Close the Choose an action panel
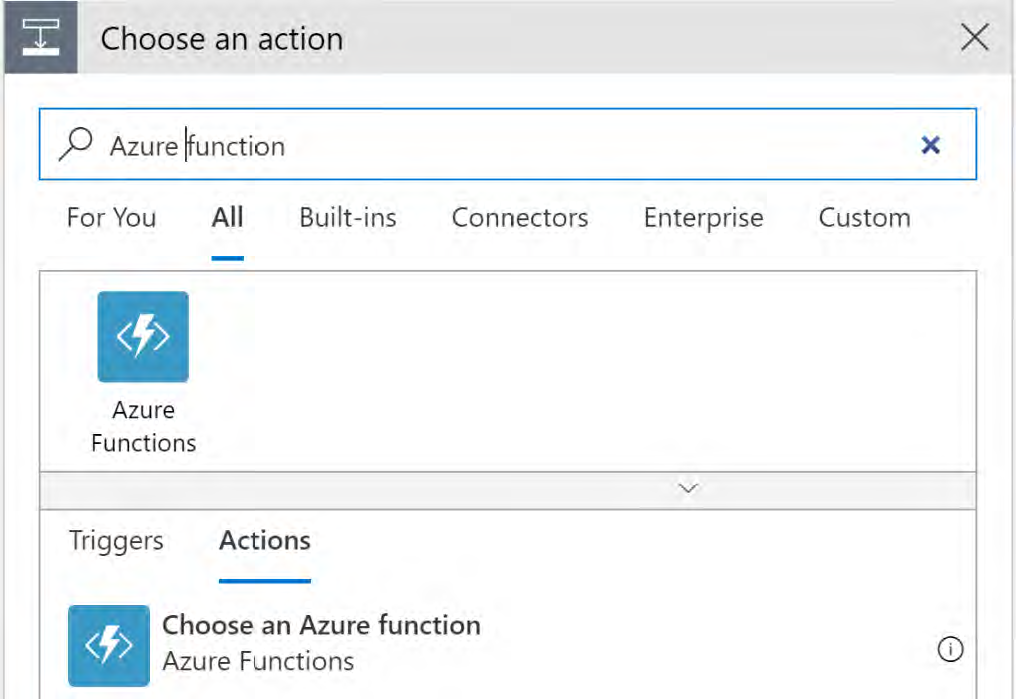The image size is (1016, 699). point(974,38)
